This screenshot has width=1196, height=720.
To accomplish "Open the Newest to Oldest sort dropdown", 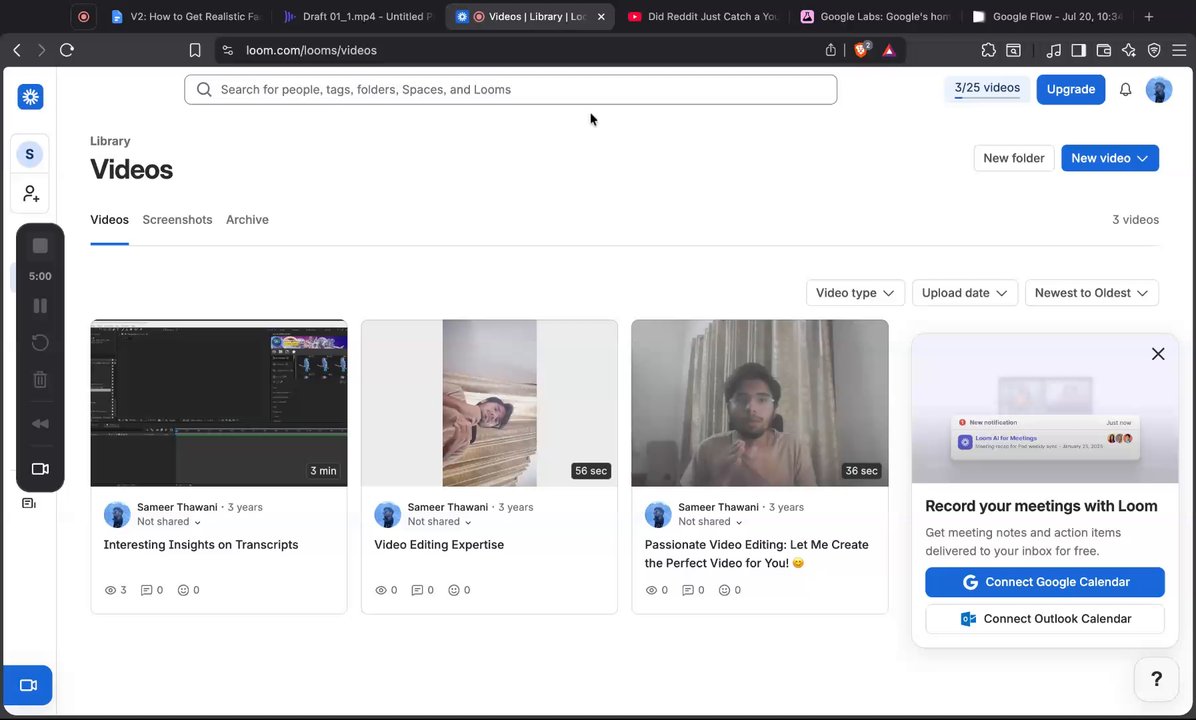I will tap(1092, 293).
